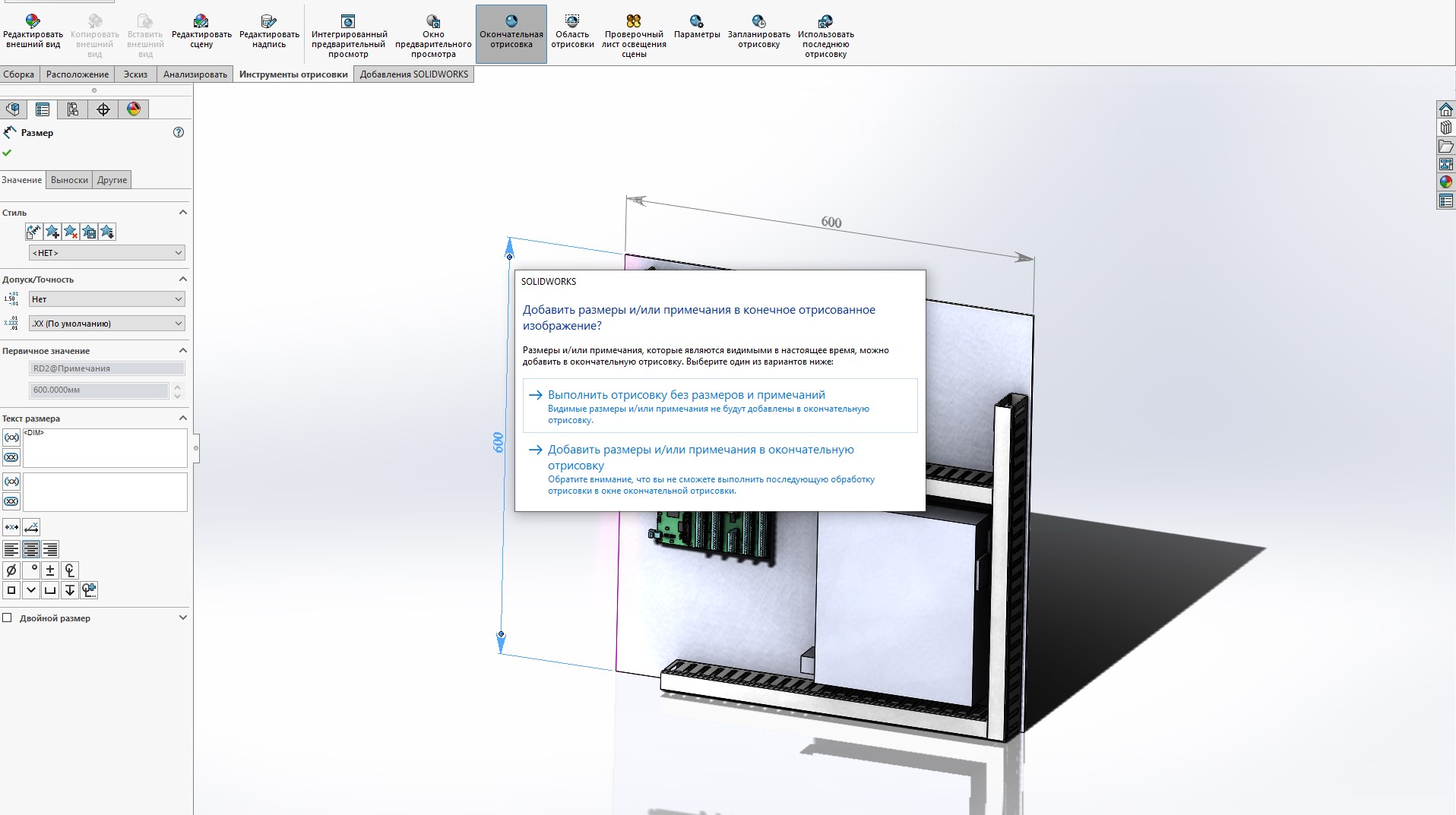Collapse the Допуск/Точность section
Screen dimensions: 1456x815
(182, 279)
